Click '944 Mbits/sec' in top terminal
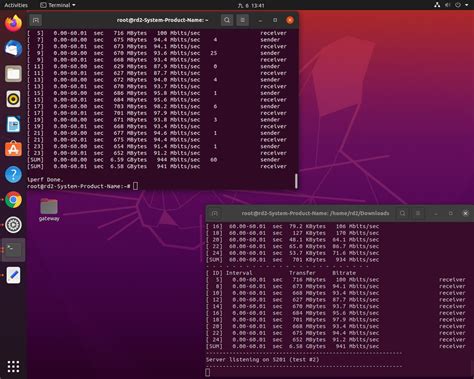This screenshot has height=379, width=474. pyautogui.click(x=178, y=160)
